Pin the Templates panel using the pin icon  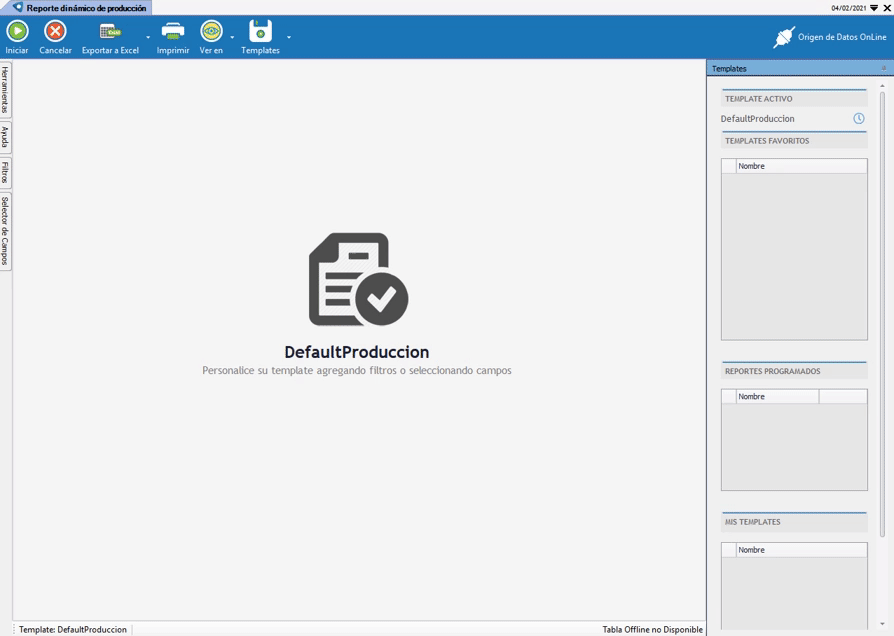[883, 68]
